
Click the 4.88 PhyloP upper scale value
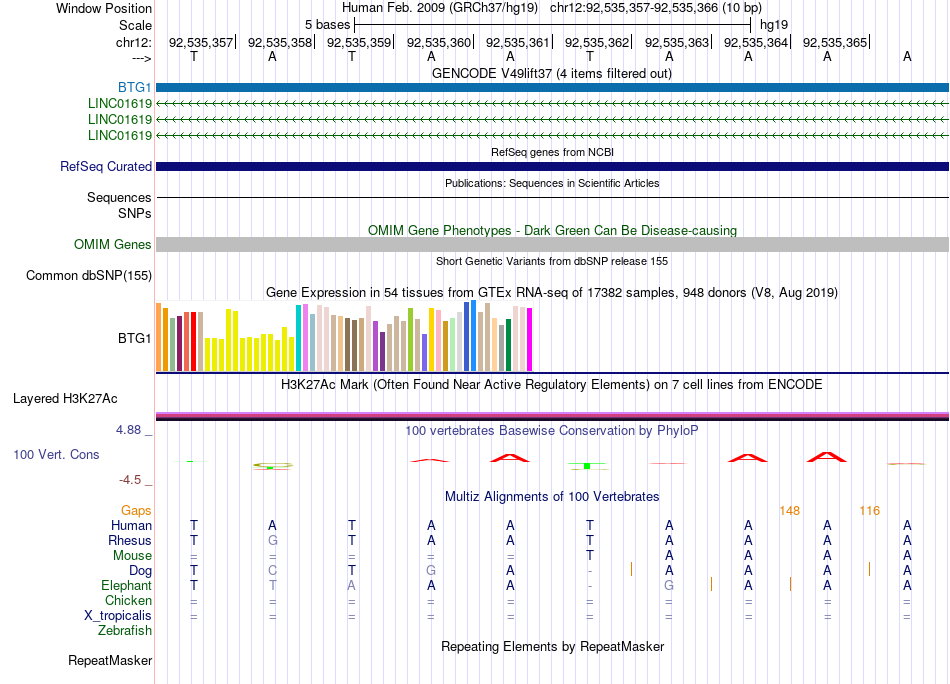(x=128, y=430)
